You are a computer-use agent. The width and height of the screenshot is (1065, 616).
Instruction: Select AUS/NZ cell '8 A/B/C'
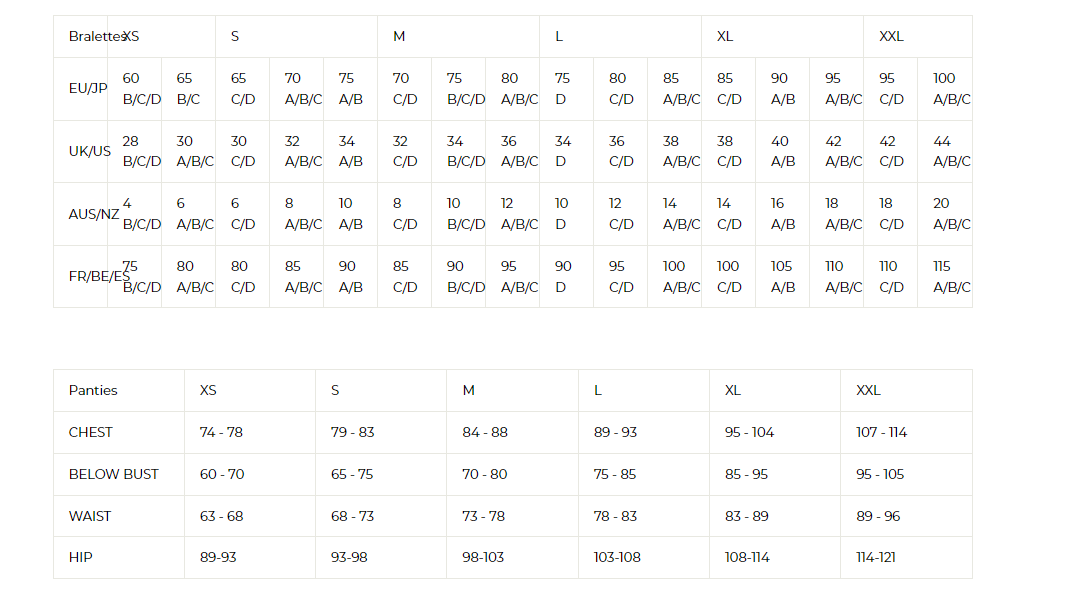click(297, 214)
